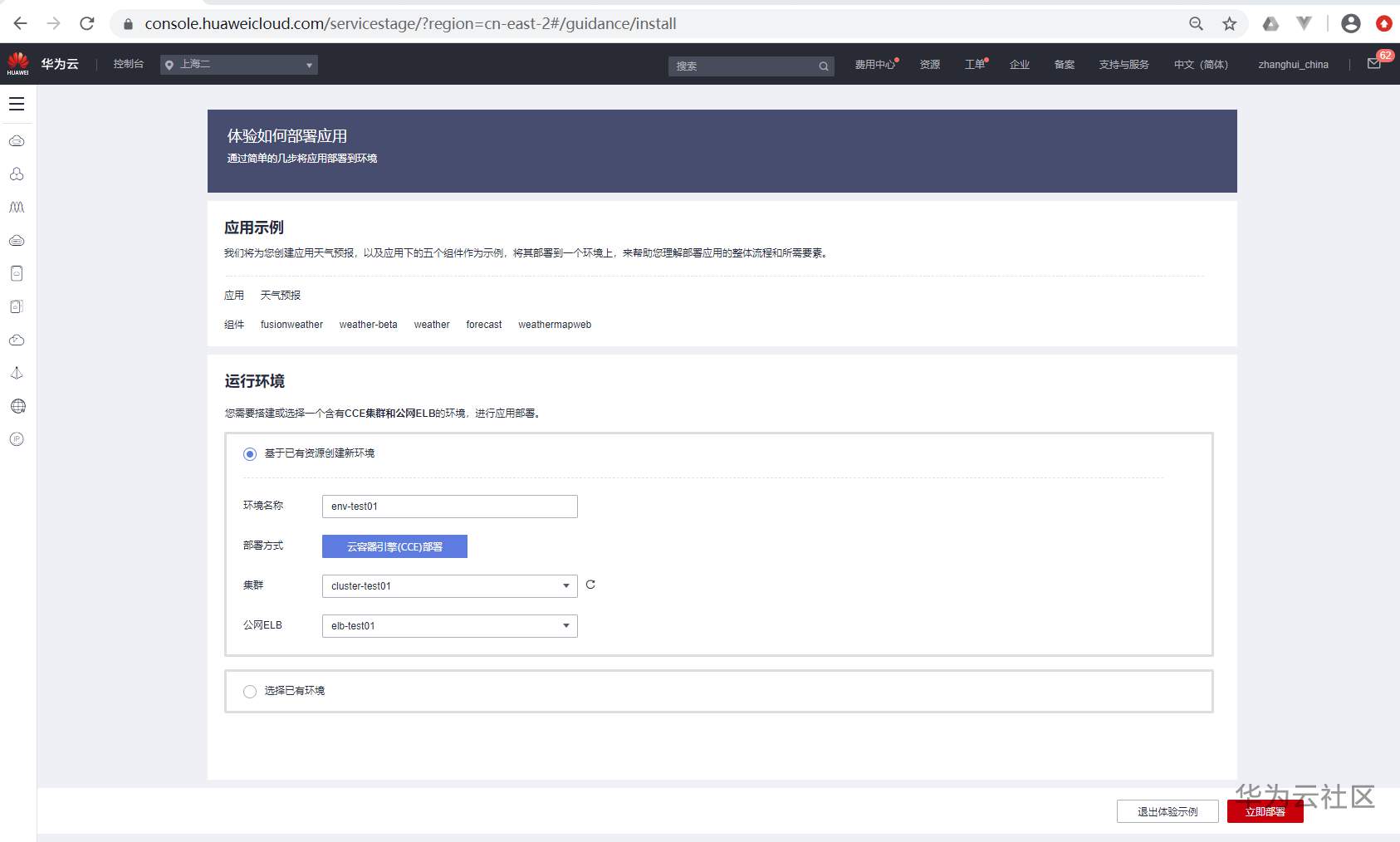Click the console search input

(743, 66)
